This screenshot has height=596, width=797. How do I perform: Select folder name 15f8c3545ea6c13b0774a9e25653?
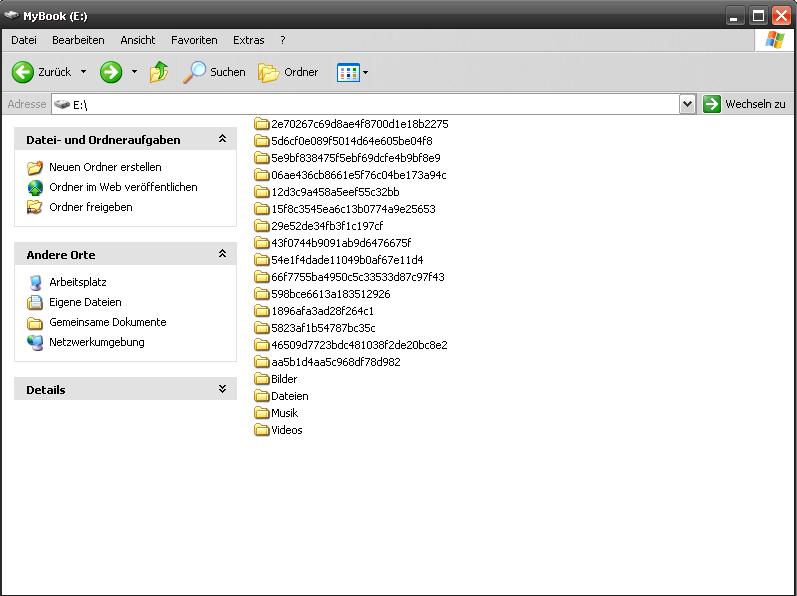click(x=353, y=209)
